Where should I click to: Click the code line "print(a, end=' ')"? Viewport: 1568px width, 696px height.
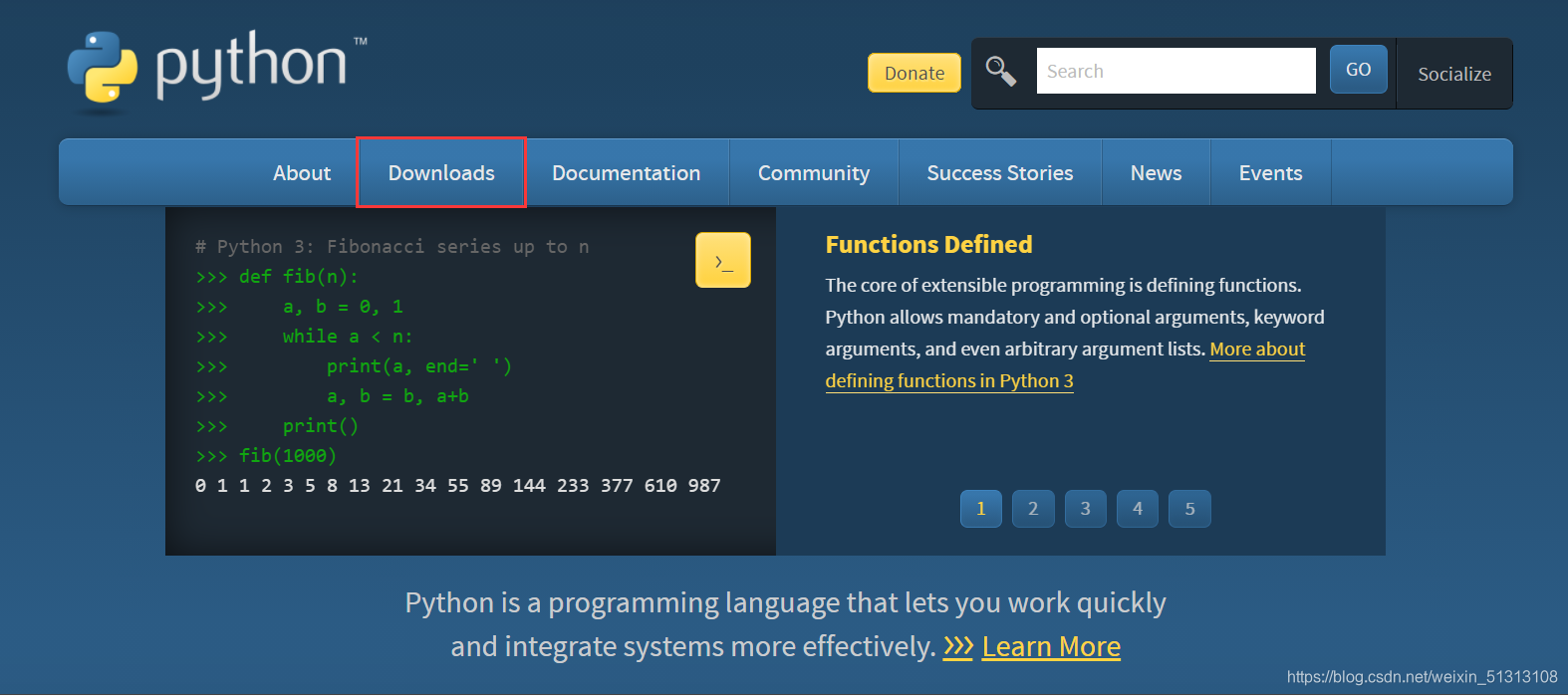[419, 366]
